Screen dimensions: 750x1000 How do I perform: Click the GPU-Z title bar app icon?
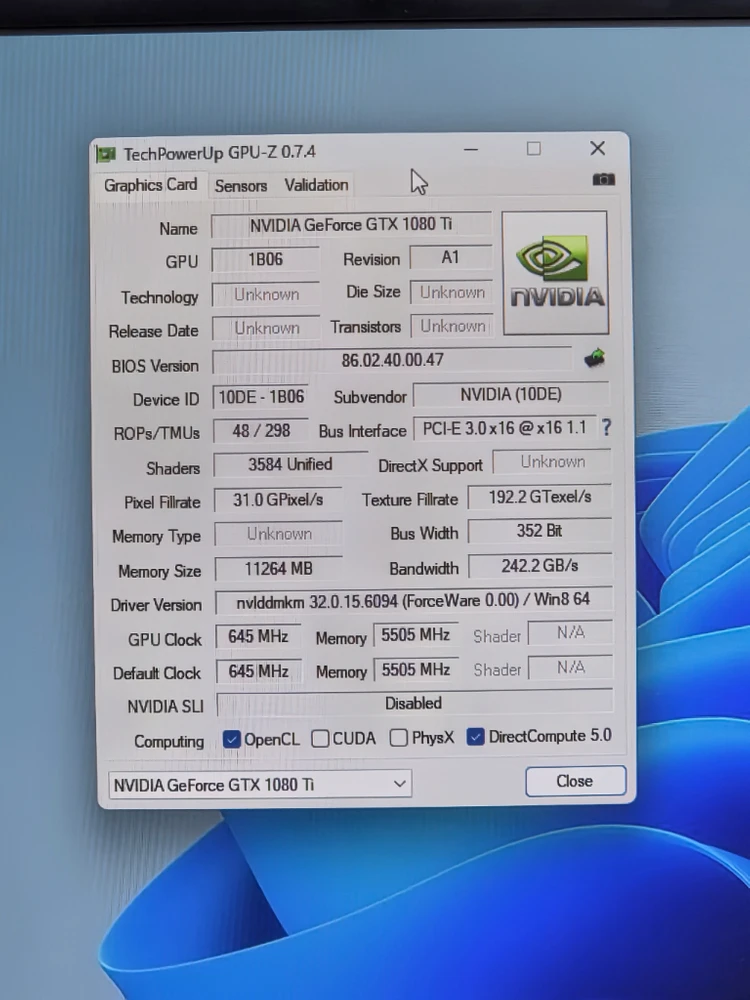tap(105, 154)
